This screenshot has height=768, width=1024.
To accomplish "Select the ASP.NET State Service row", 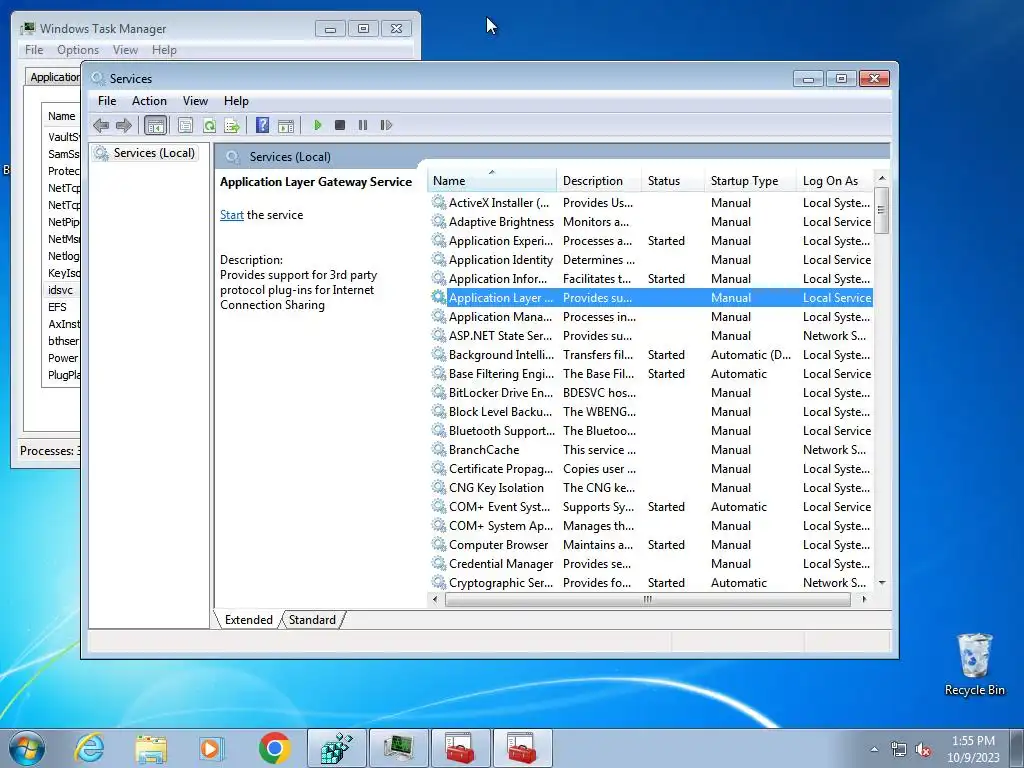I will tap(651, 336).
